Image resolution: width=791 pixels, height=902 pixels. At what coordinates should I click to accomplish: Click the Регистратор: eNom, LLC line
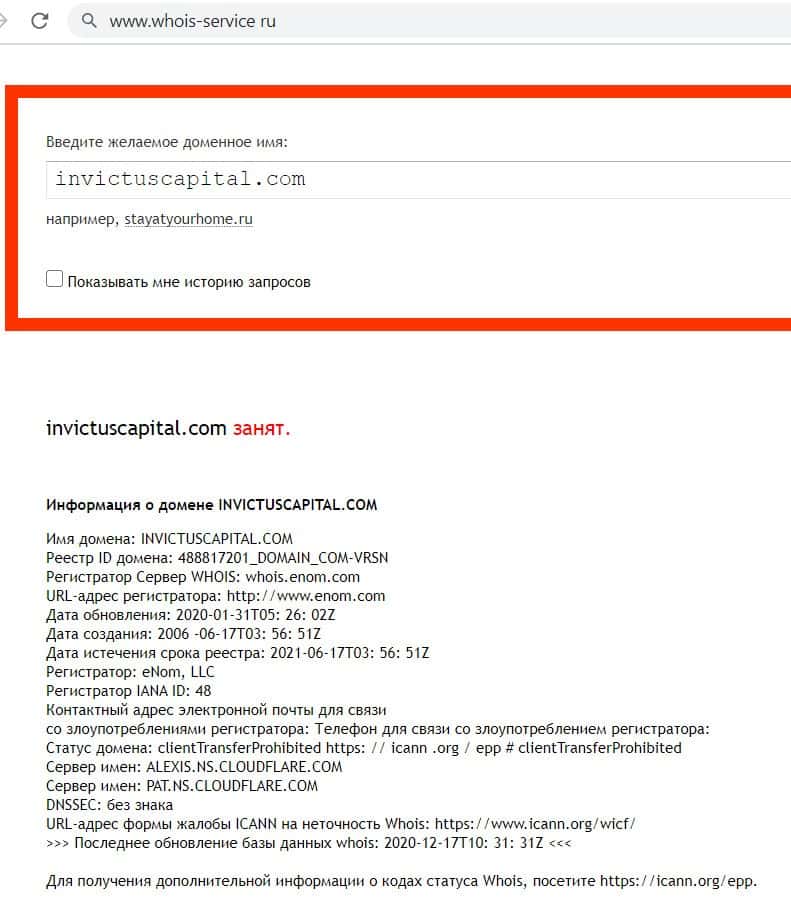(x=130, y=672)
